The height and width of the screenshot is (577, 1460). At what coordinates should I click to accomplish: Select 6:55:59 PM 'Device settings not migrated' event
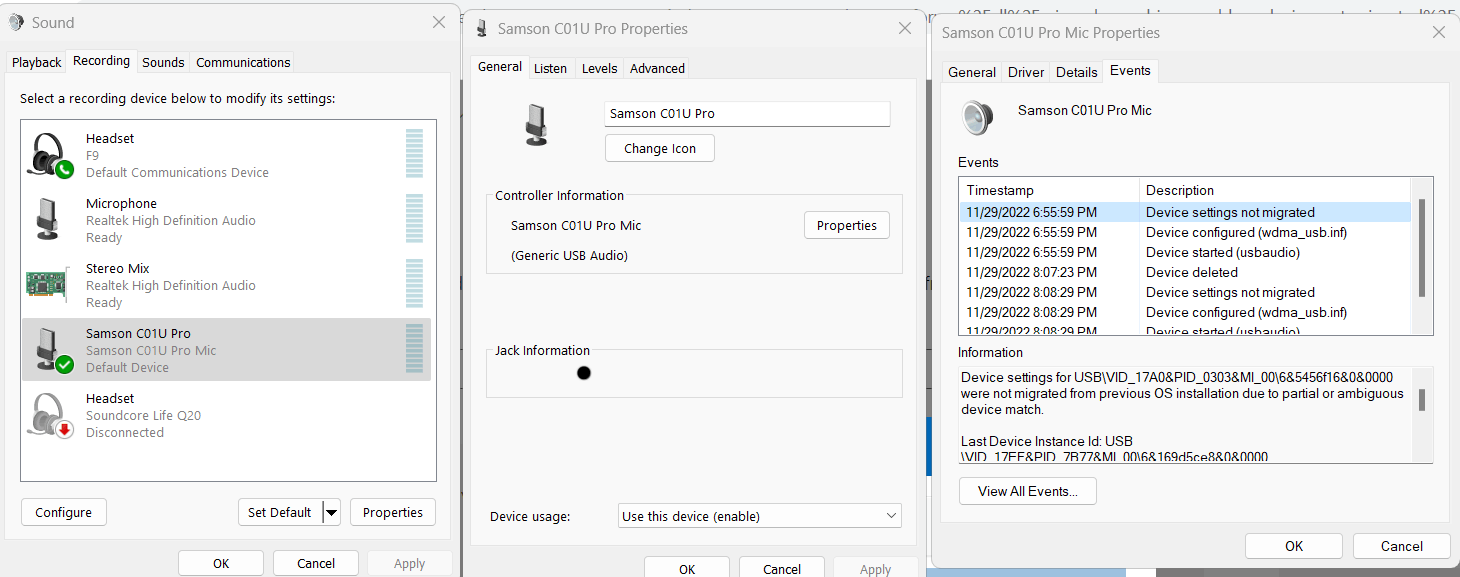coord(1185,212)
